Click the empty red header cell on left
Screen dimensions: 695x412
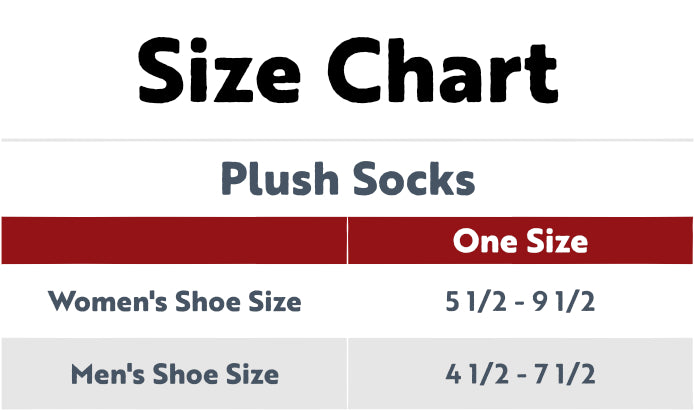[174, 241]
